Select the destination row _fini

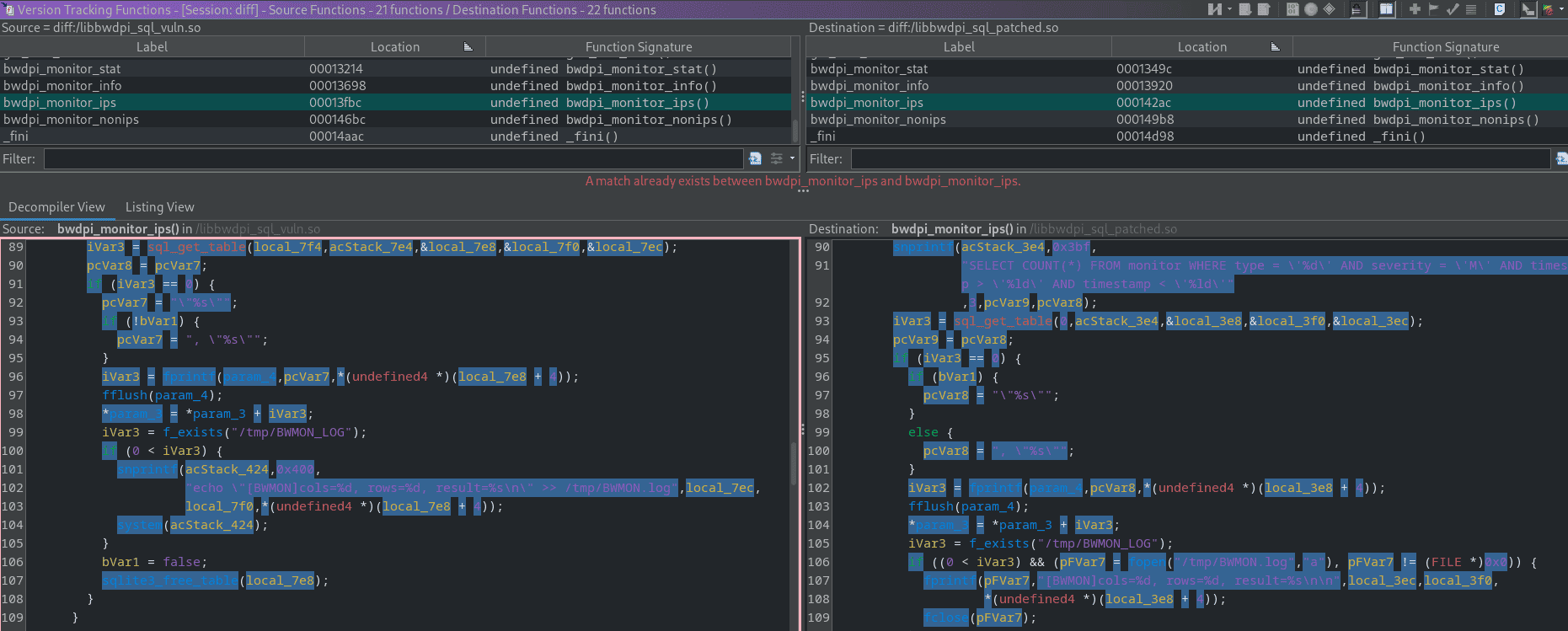click(x=1187, y=136)
